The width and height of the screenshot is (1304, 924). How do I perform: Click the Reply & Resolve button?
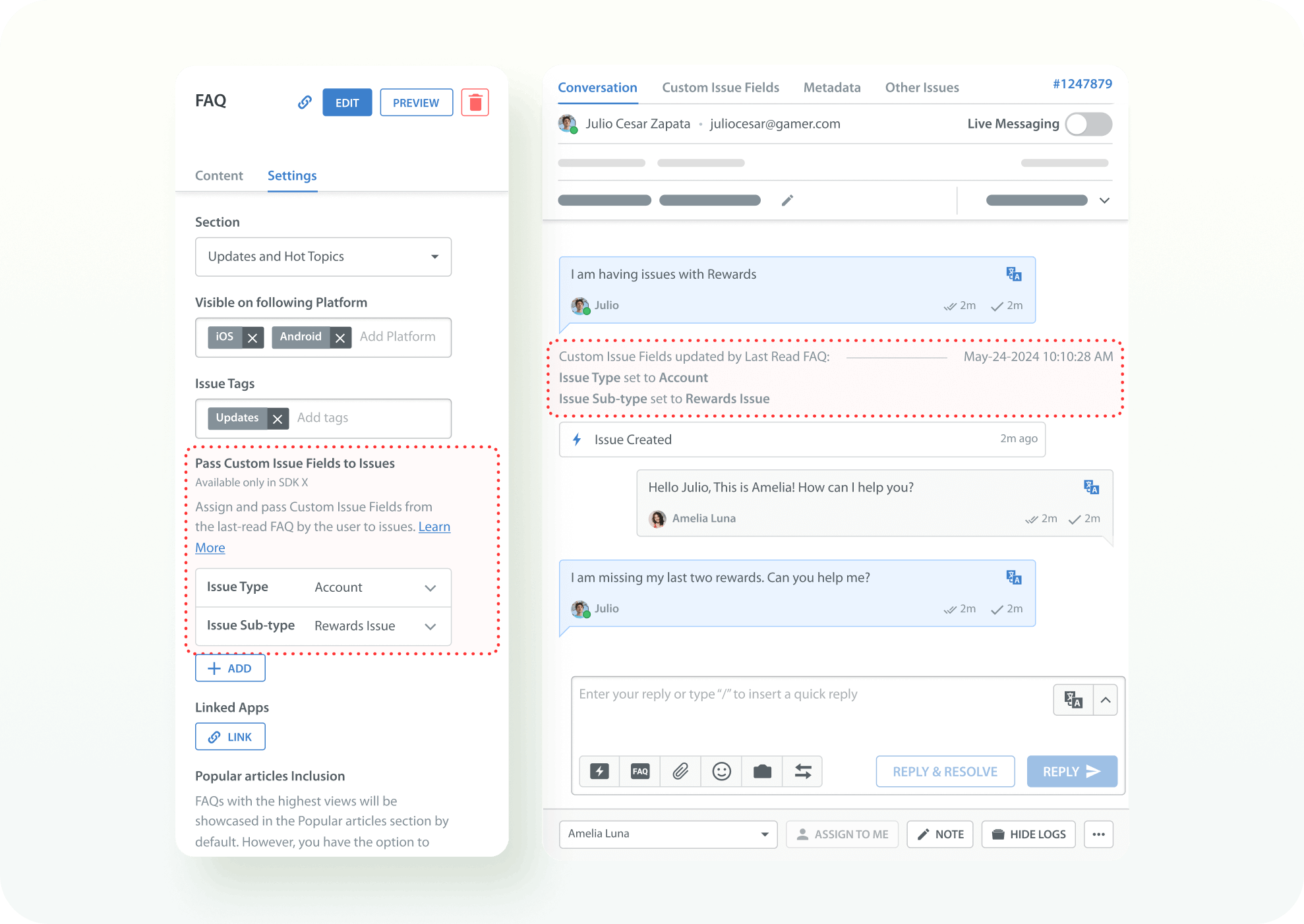[944, 771]
